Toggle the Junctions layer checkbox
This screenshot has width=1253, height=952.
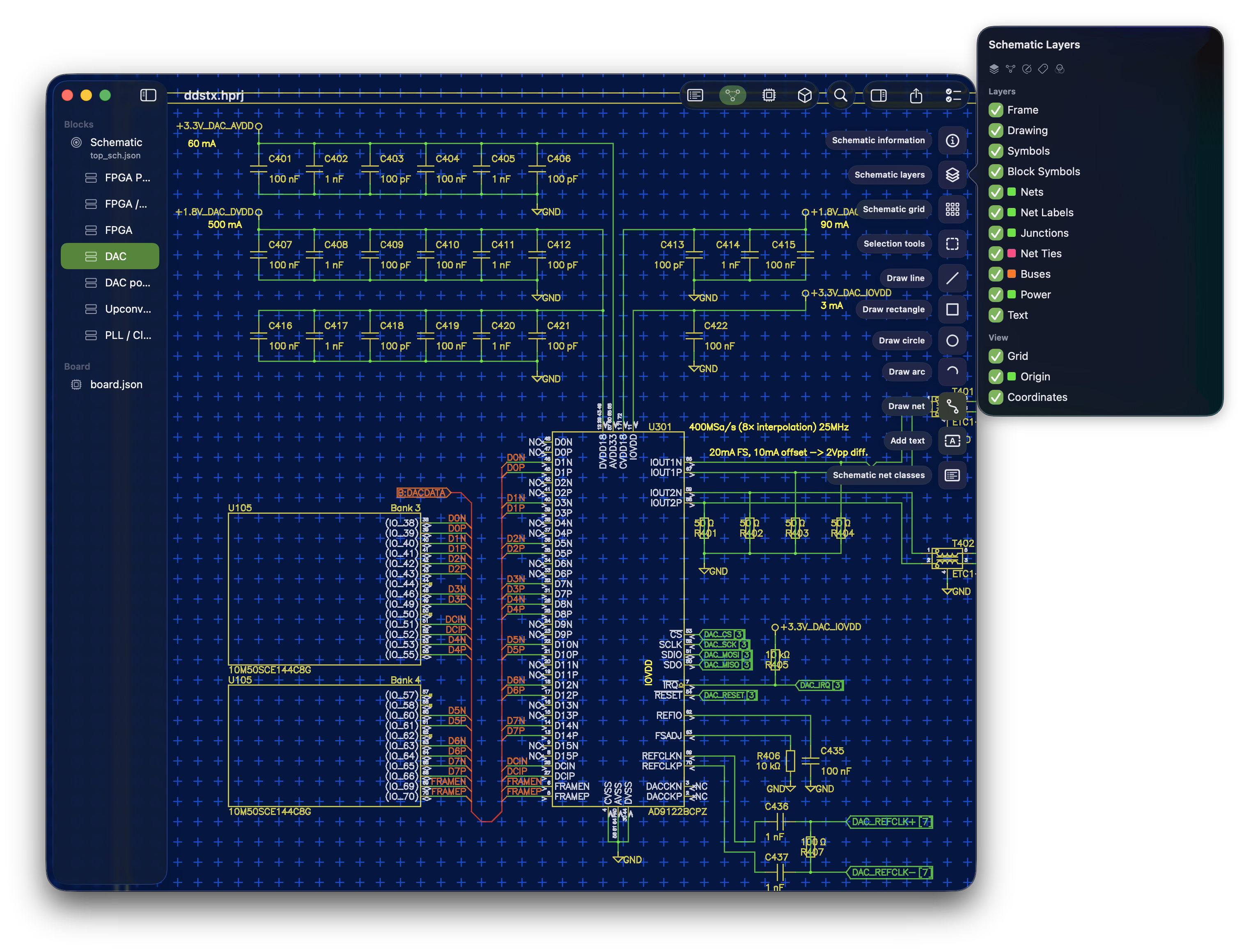995,233
